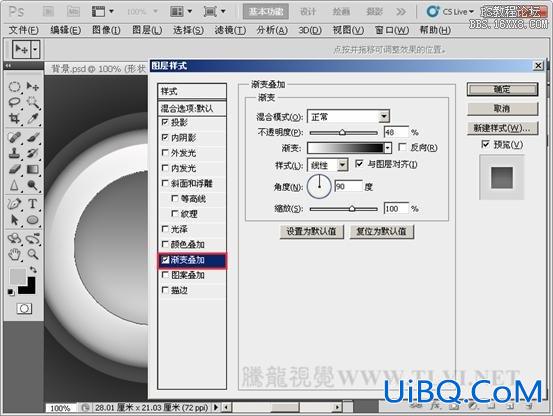Image resolution: width=553 pixels, height=416 pixels.
Task: Check the 反向(R) reverse checkbox
Action: 402,147
